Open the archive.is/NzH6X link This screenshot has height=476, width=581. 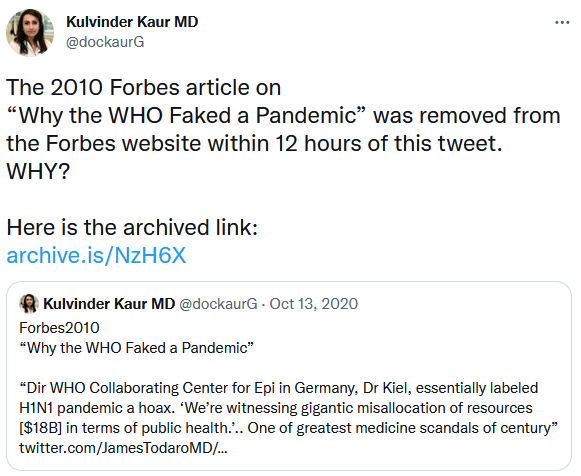pos(96,255)
